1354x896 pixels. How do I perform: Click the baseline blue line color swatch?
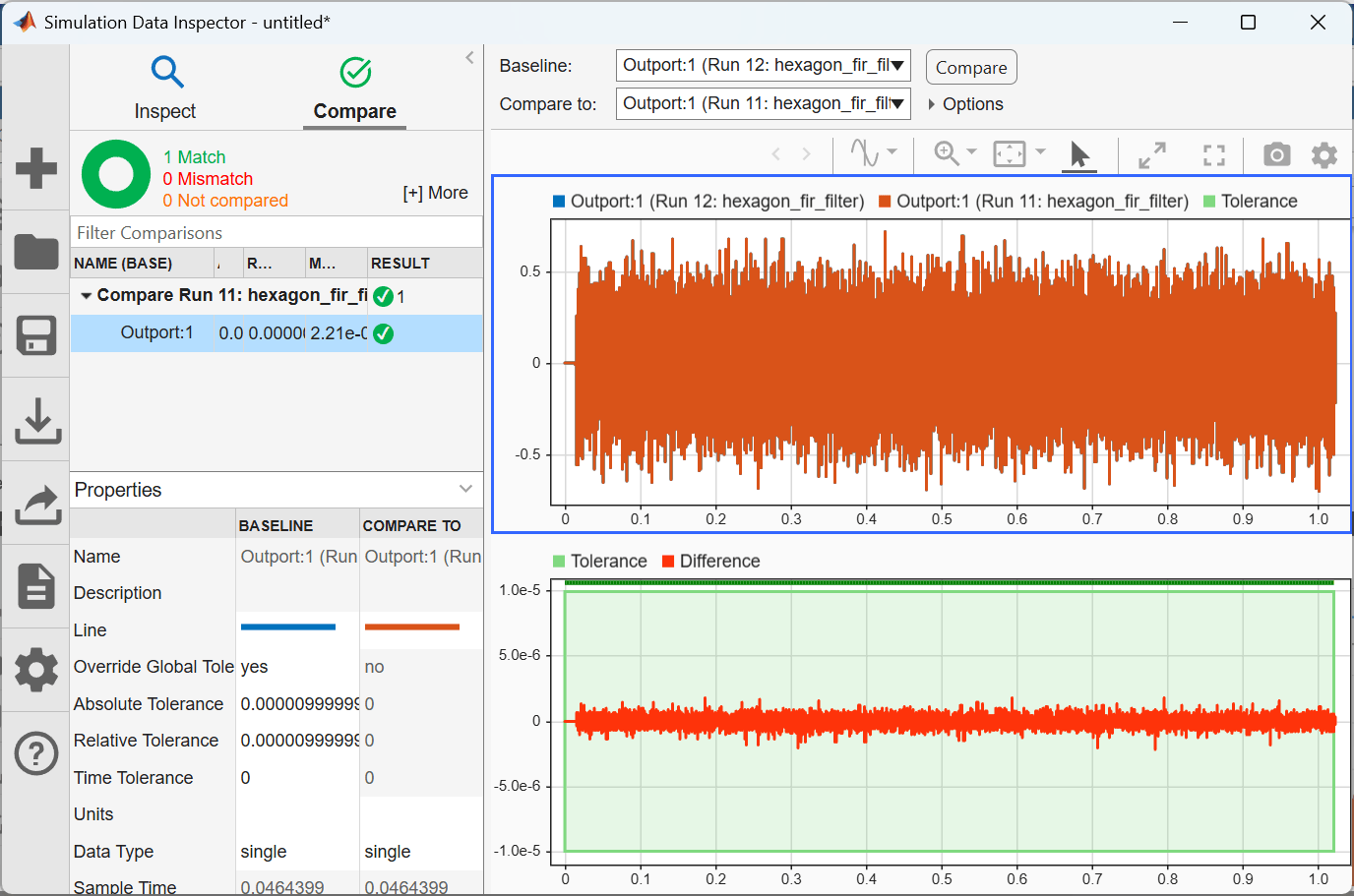coord(288,627)
